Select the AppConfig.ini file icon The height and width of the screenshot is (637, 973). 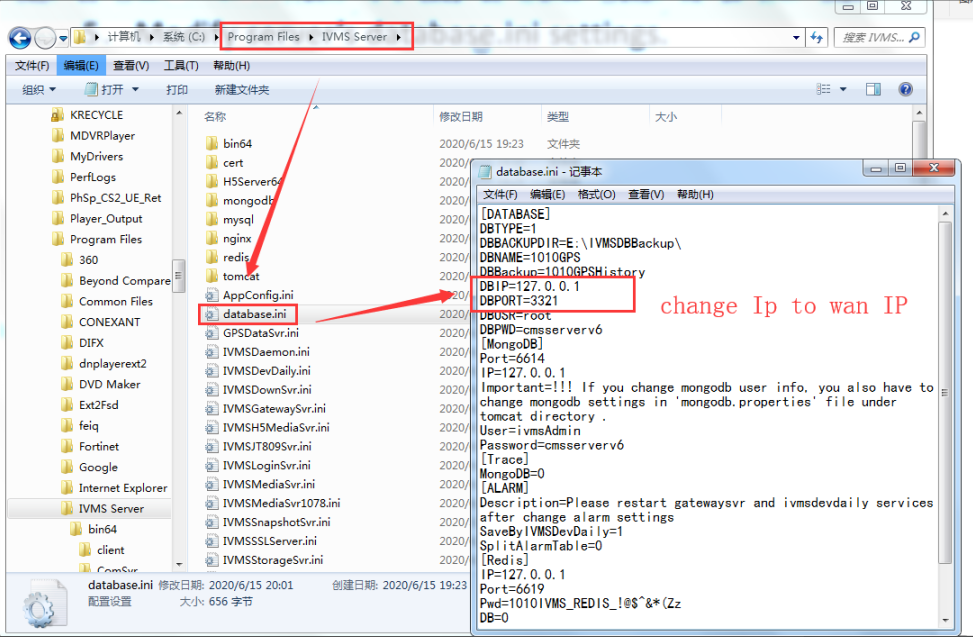tap(212, 295)
